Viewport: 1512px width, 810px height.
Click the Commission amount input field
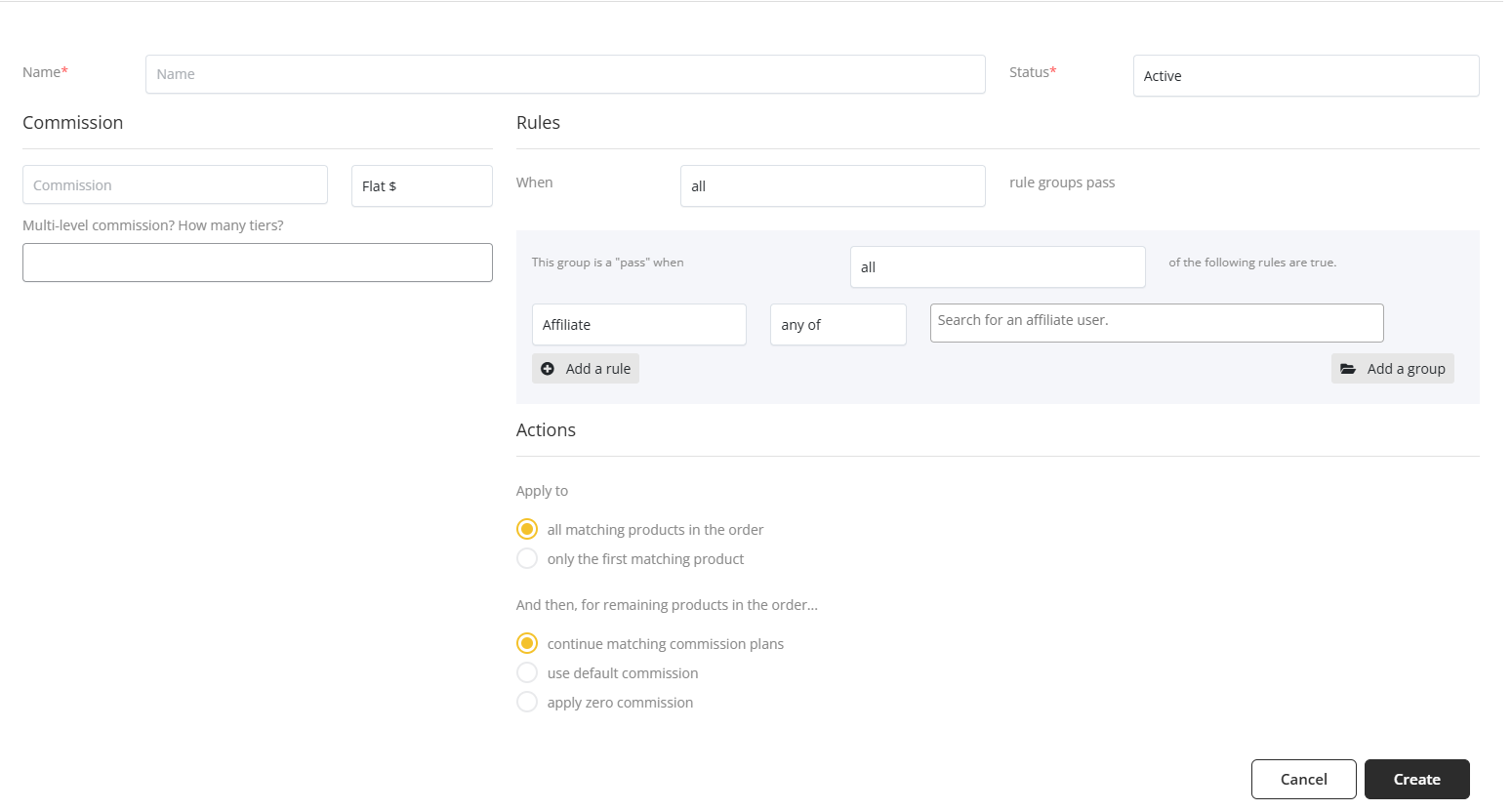[x=175, y=184]
